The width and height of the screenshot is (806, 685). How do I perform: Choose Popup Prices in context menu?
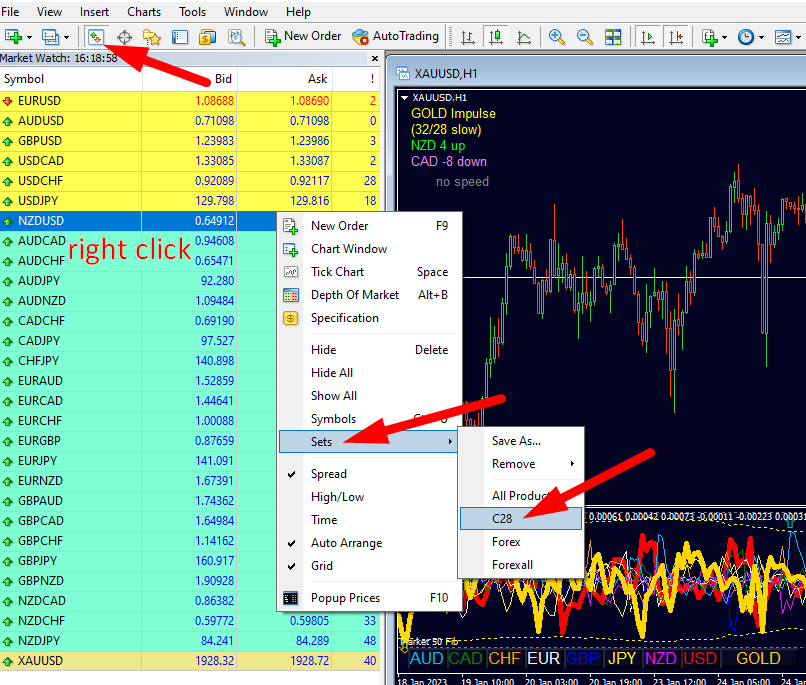point(369,598)
